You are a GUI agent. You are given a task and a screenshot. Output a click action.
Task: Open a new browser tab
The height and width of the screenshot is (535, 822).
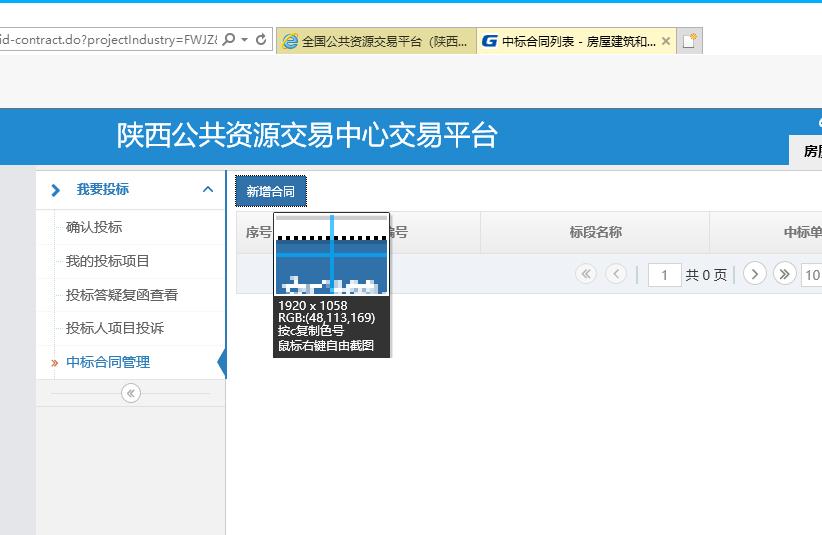tap(690, 41)
